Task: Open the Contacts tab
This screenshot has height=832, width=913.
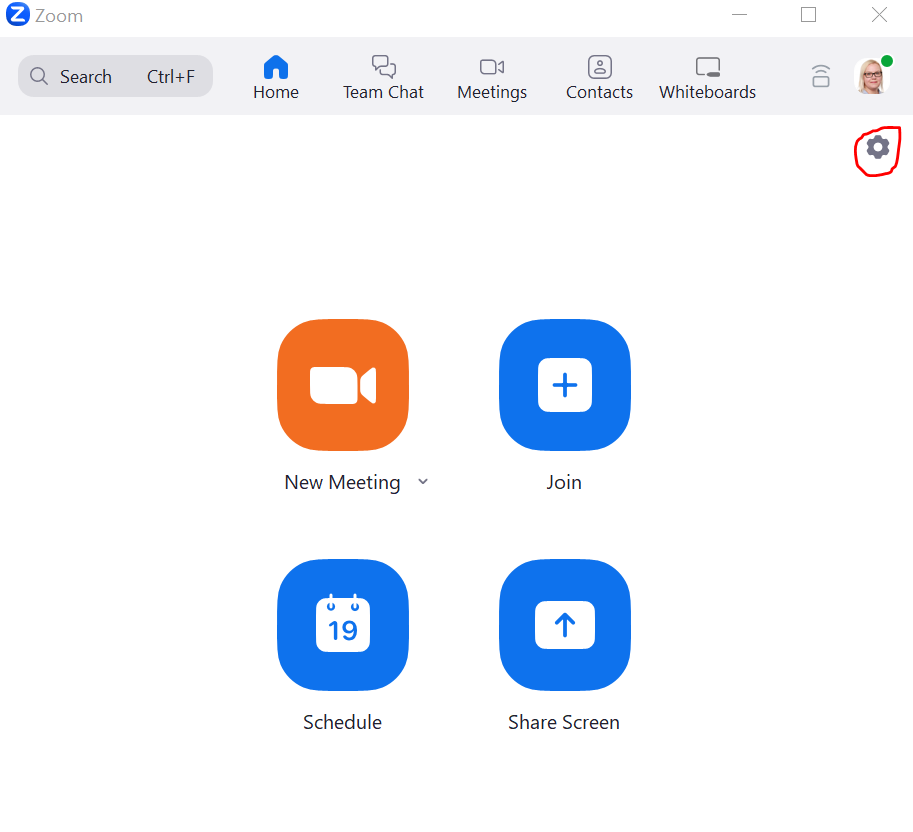Action: (x=599, y=77)
